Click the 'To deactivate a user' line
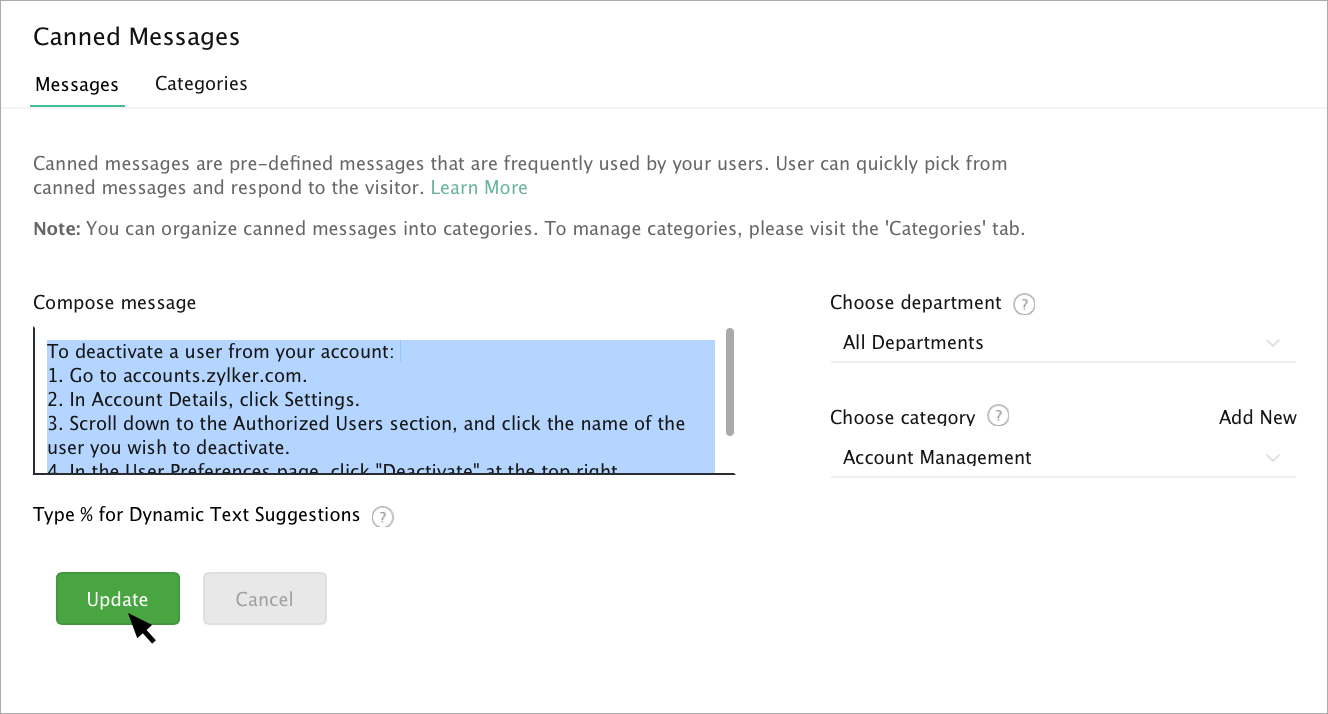Viewport: 1328px width, 714px height. [x=220, y=352]
